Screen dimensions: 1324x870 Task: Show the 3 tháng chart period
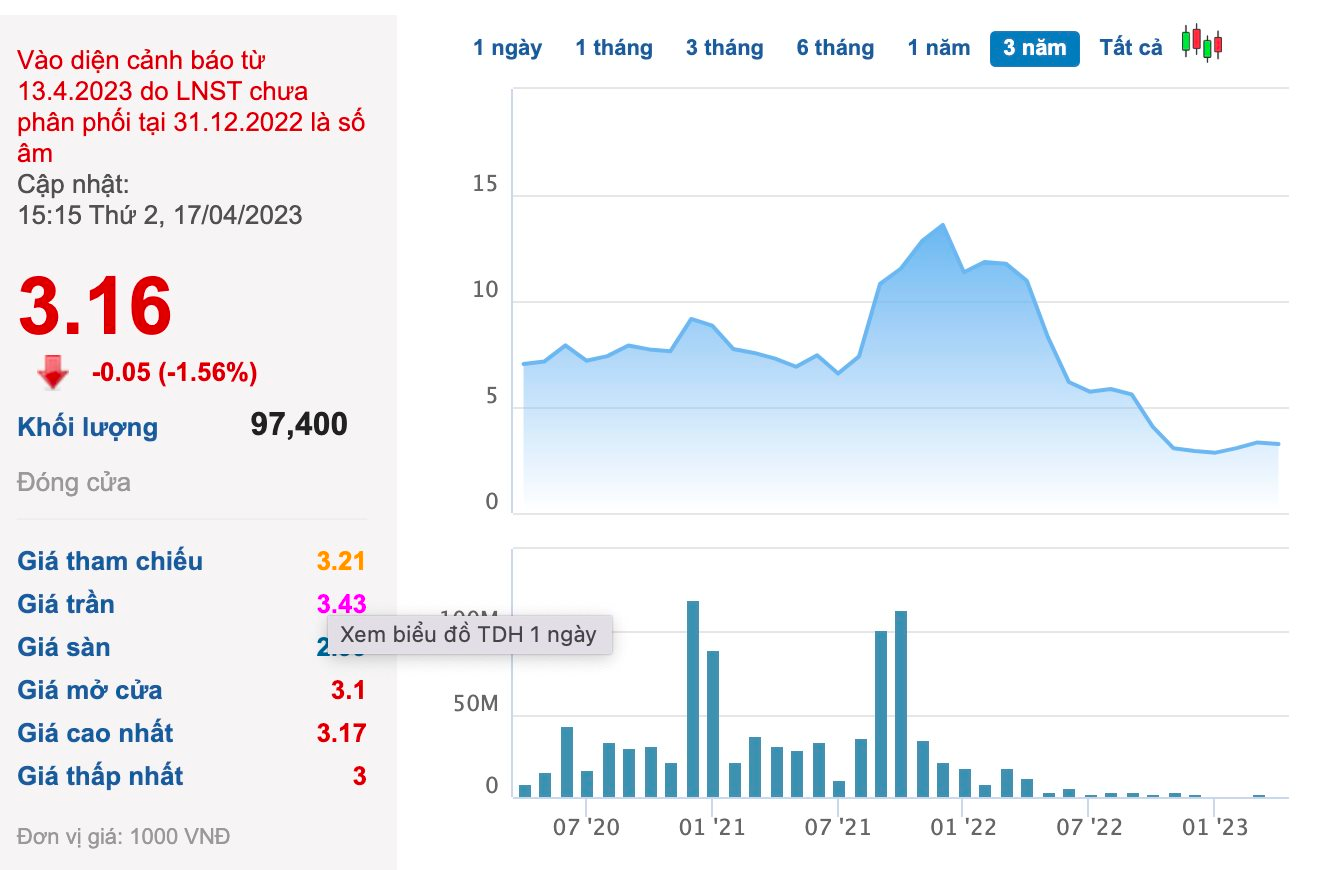click(x=724, y=48)
